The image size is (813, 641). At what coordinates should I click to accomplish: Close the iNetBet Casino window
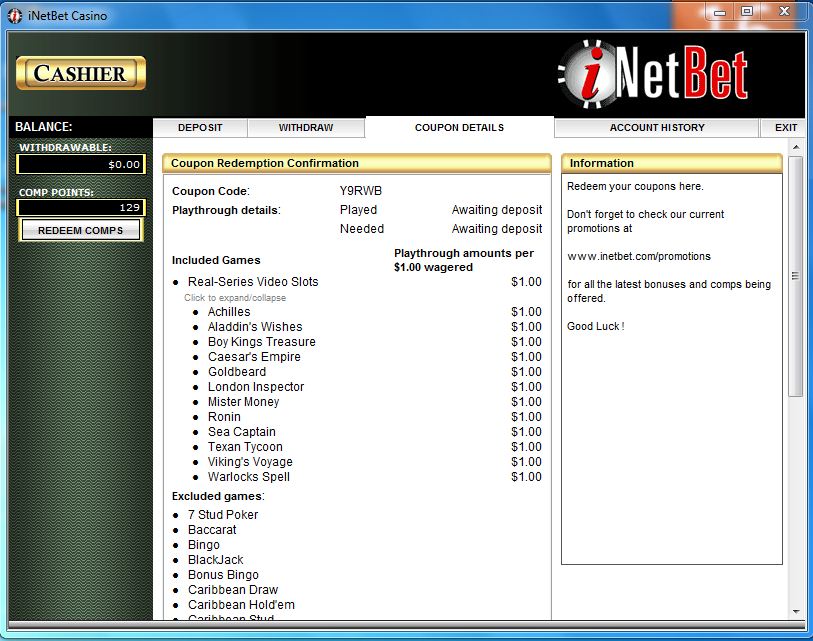click(784, 11)
